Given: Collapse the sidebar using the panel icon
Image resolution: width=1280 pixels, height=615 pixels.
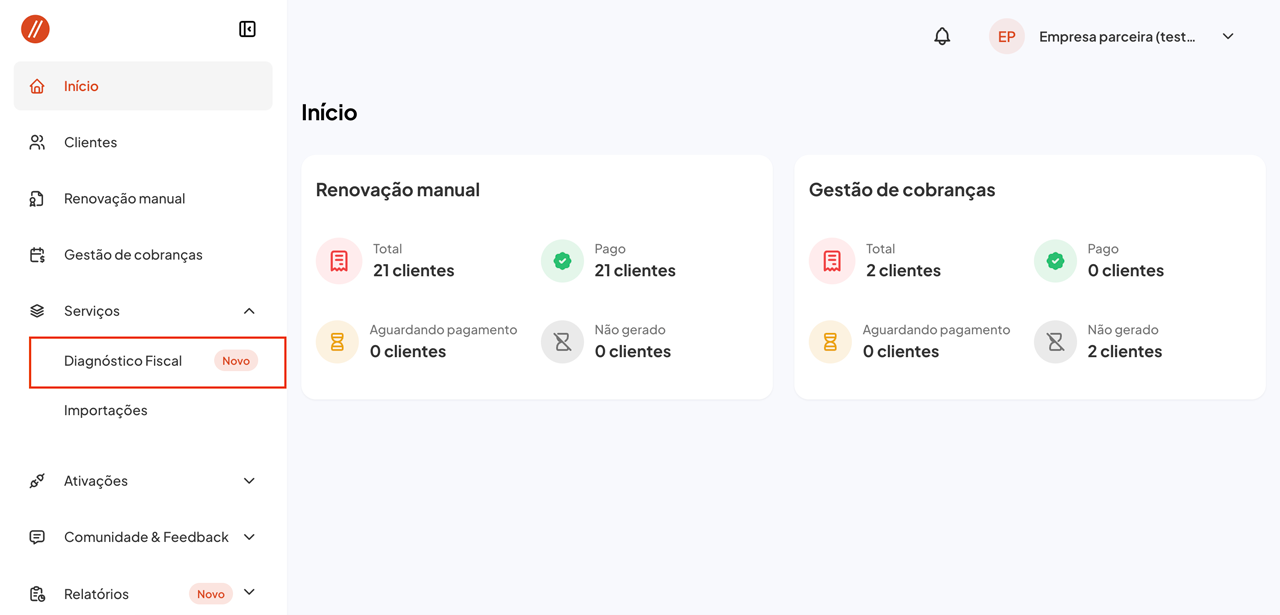Looking at the screenshot, I should 247,29.
